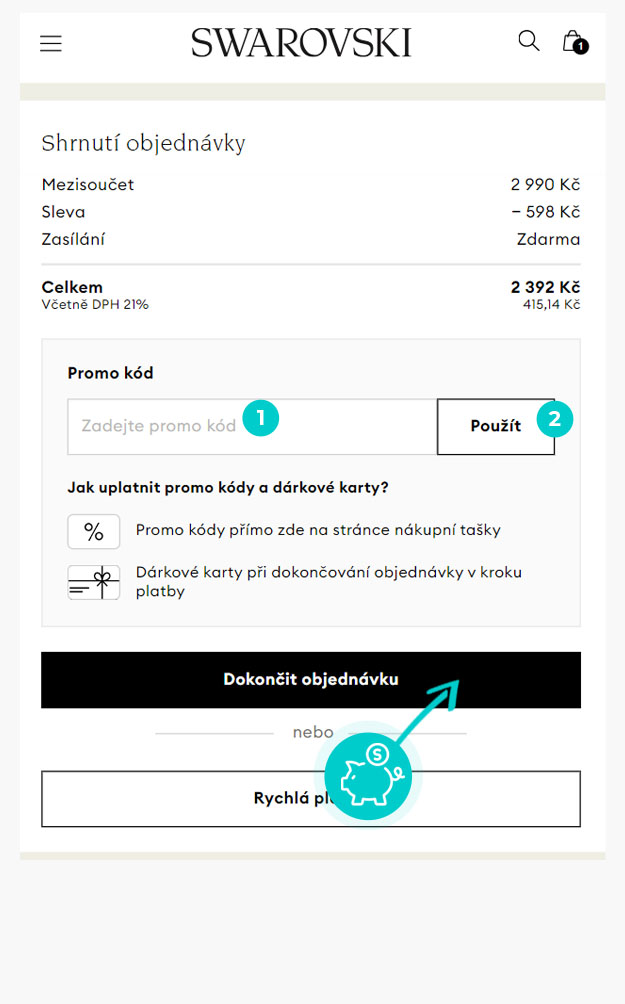Click the search magnifier icon
Screen dimensions: 625x1004
coord(528,40)
